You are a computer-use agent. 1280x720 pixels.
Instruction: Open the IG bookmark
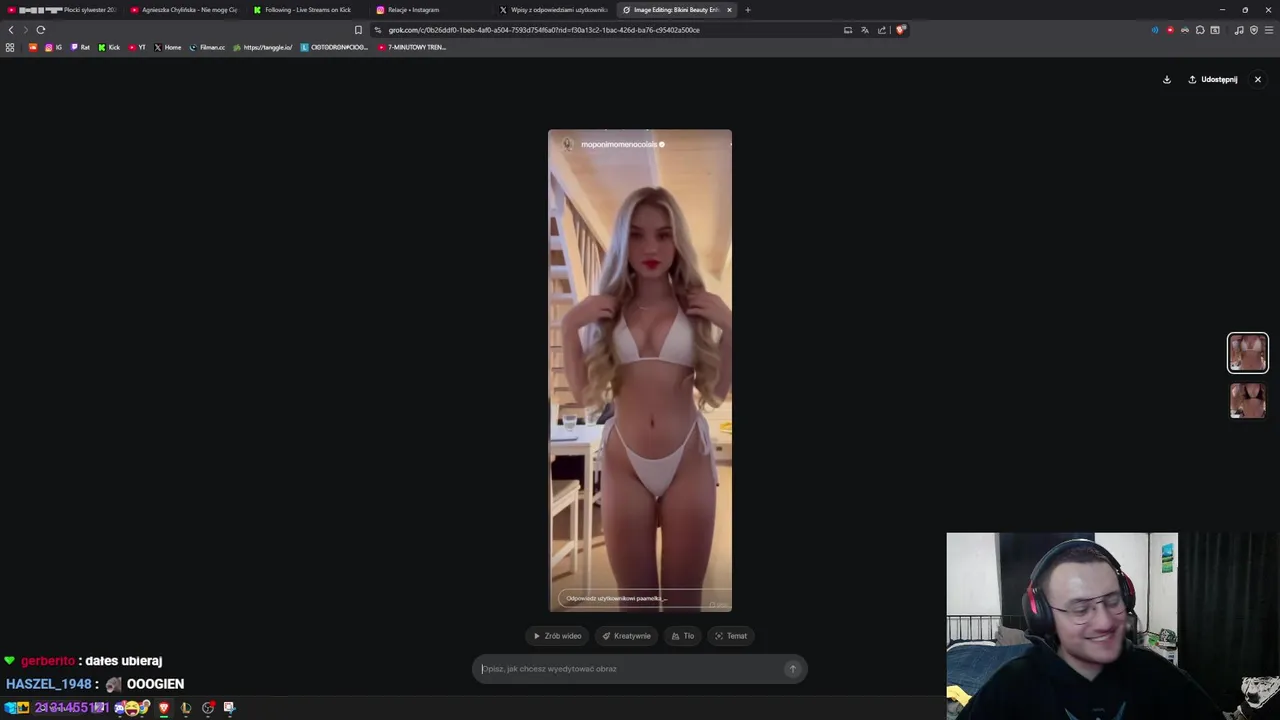(53, 47)
